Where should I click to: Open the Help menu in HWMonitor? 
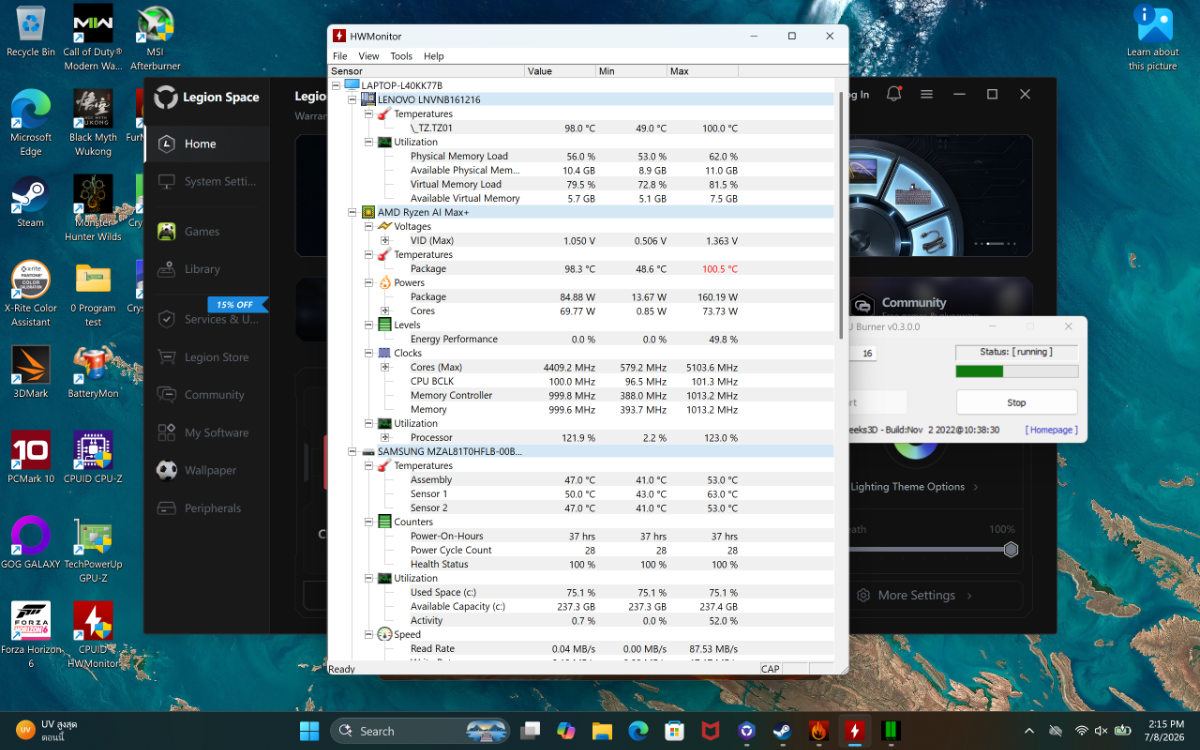tap(434, 56)
